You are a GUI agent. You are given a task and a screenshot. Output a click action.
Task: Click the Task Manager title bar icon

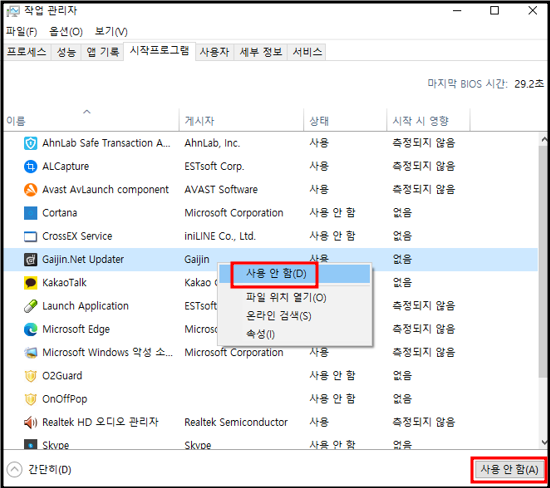tap(13, 11)
